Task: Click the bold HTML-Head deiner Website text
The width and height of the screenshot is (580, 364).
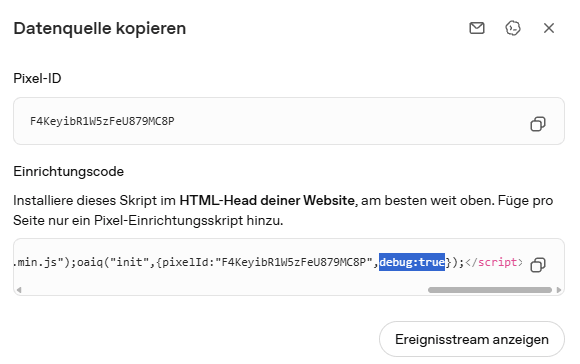Action: [x=267, y=200]
